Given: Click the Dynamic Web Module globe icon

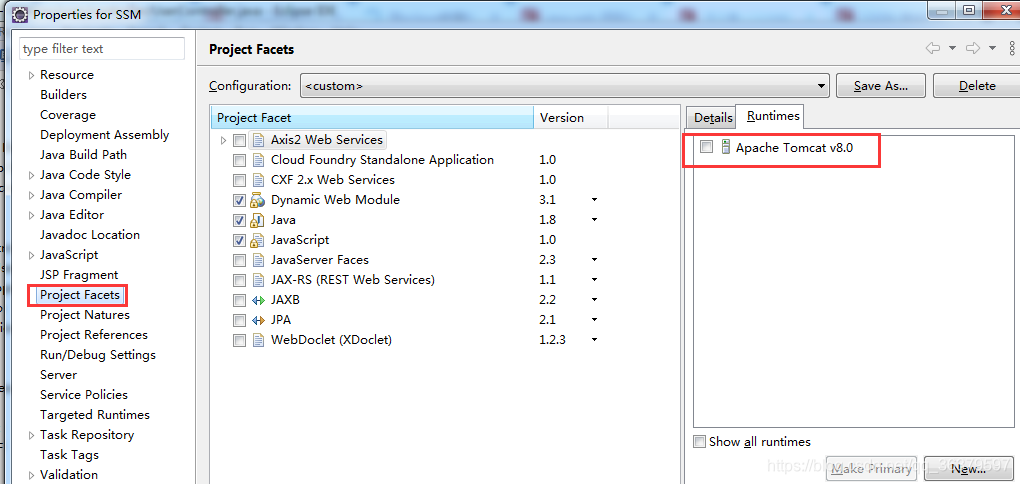Looking at the screenshot, I should (x=258, y=200).
